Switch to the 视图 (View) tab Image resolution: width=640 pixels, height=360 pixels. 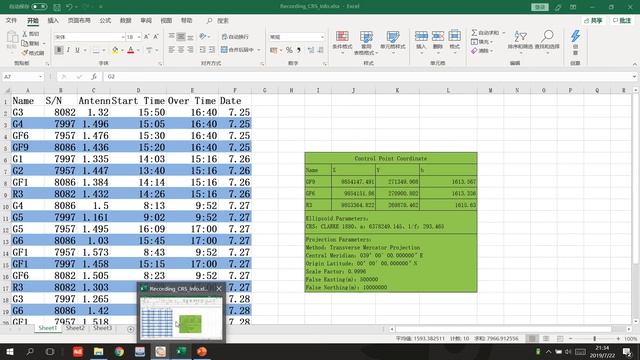click(x=166, y=20)
